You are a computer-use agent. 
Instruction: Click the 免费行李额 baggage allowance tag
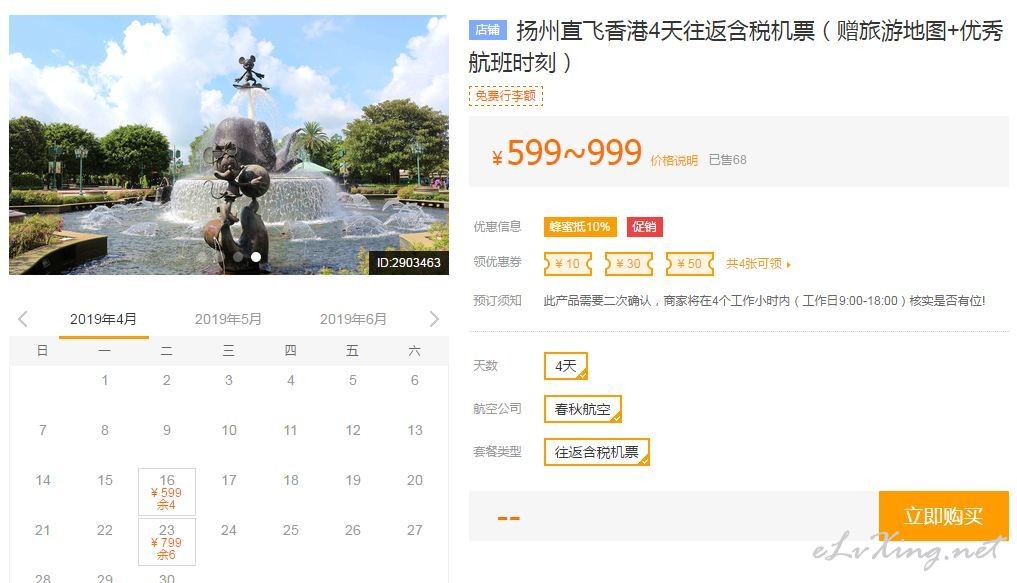point(505,96)
